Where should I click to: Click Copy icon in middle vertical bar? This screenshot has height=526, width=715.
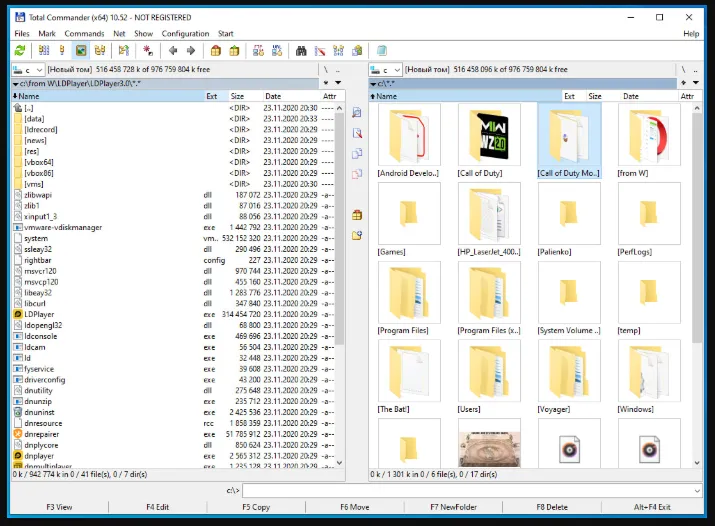tap(357, 154)
